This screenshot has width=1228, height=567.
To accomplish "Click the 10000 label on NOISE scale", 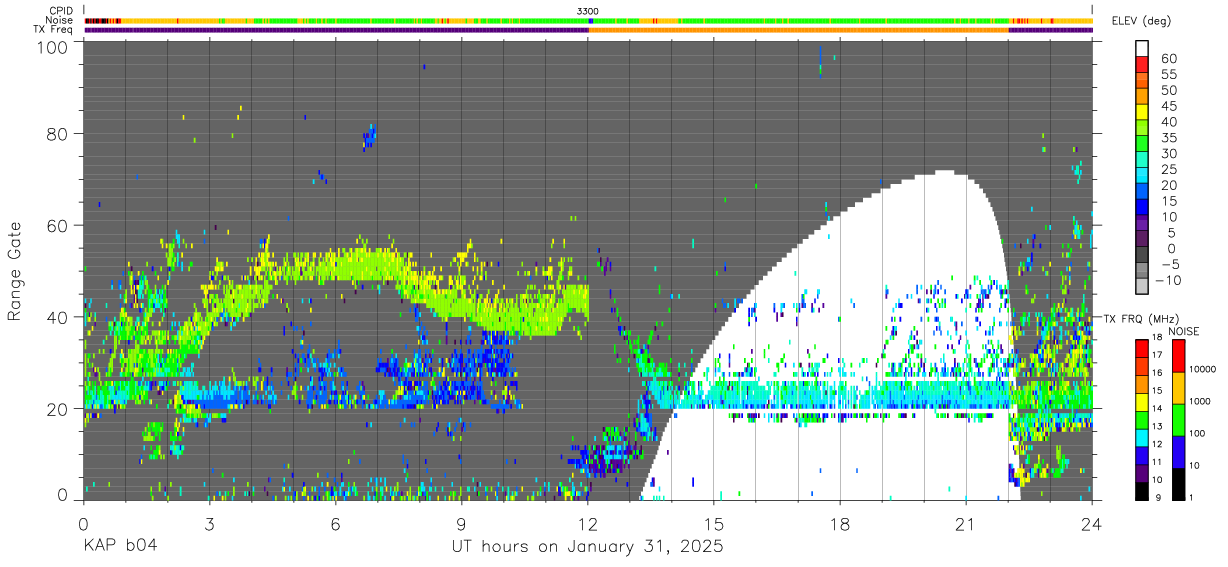I will 1203,371.
